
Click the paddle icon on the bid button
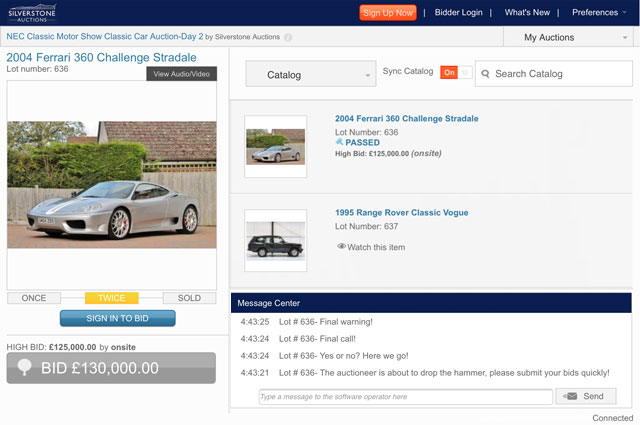24,367
